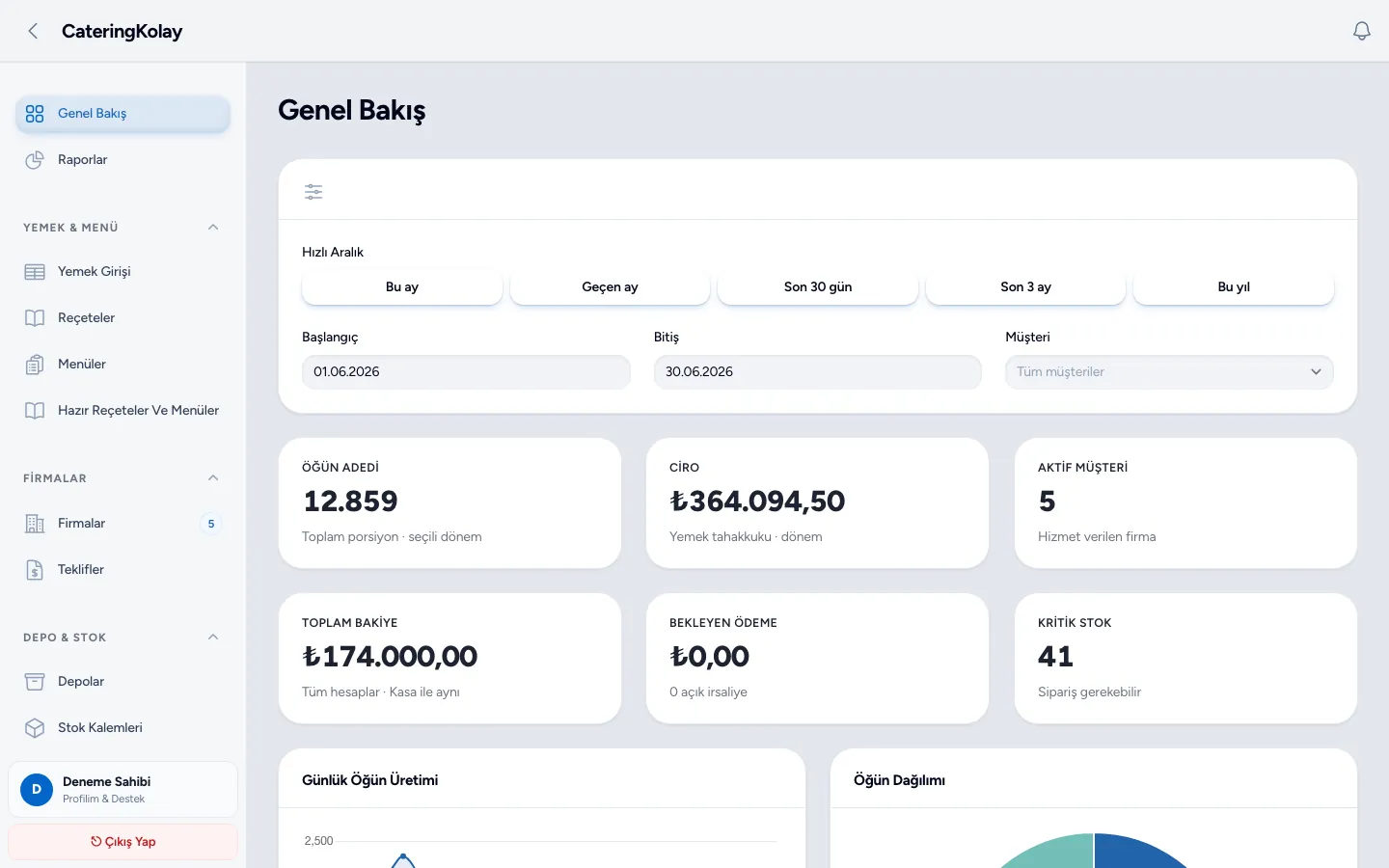Apply the Son 30 gün range

[x=818, y=287]
